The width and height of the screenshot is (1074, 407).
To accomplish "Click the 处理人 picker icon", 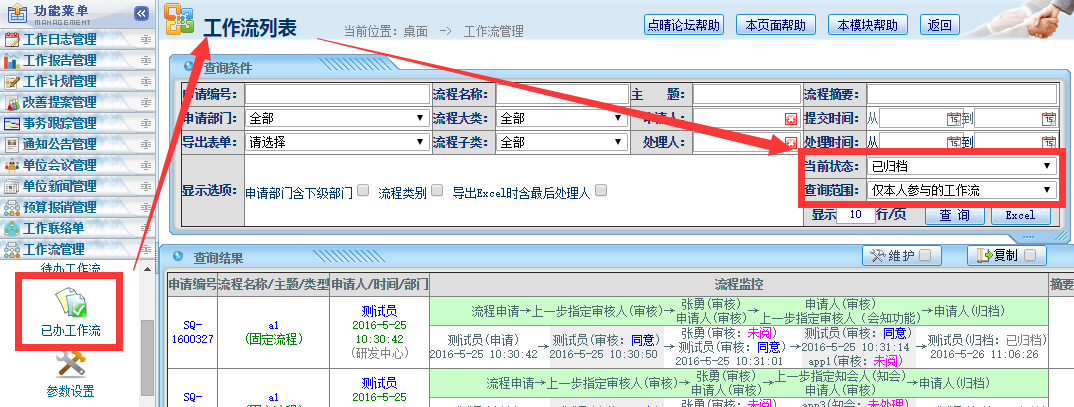I will click(790, 143).
